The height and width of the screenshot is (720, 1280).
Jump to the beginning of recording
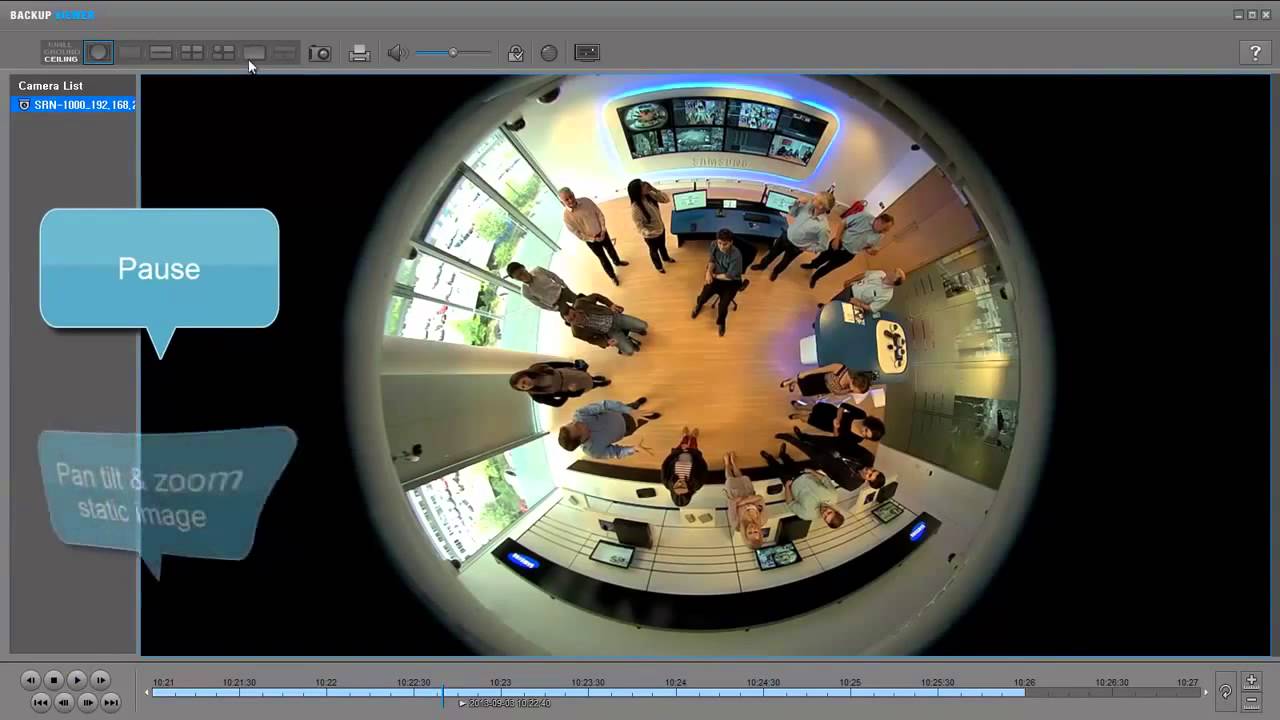pos(41,703)
